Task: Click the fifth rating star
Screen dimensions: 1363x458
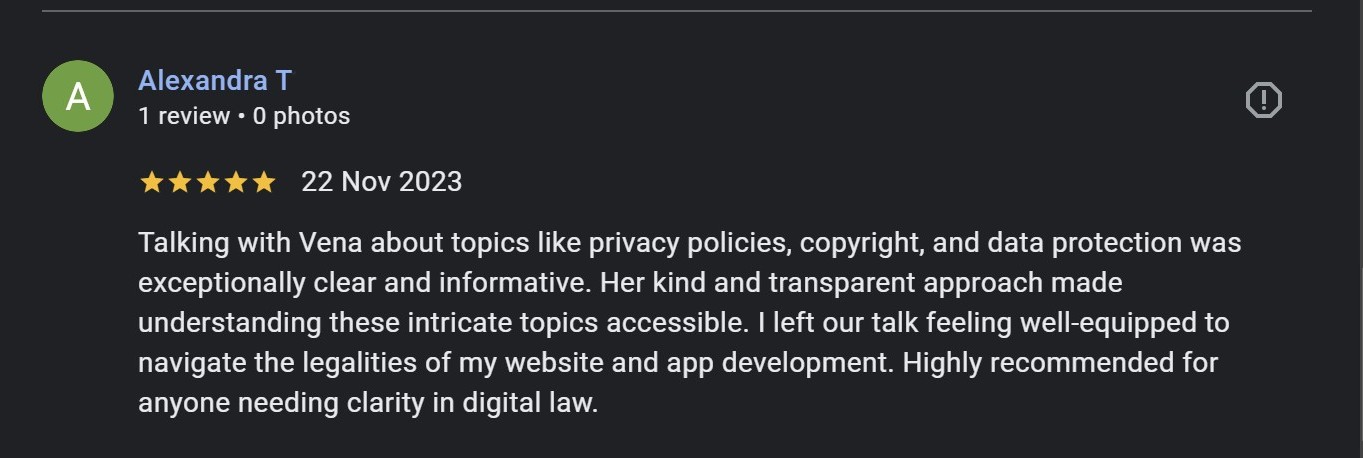Action: pos(264,182)
